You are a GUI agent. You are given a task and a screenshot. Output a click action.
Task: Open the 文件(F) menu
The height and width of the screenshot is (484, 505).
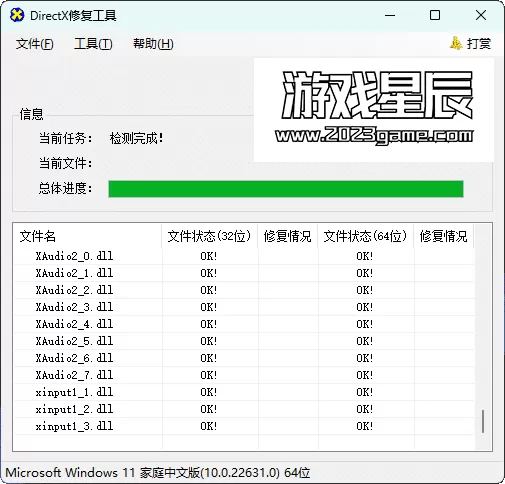point(34,44)
